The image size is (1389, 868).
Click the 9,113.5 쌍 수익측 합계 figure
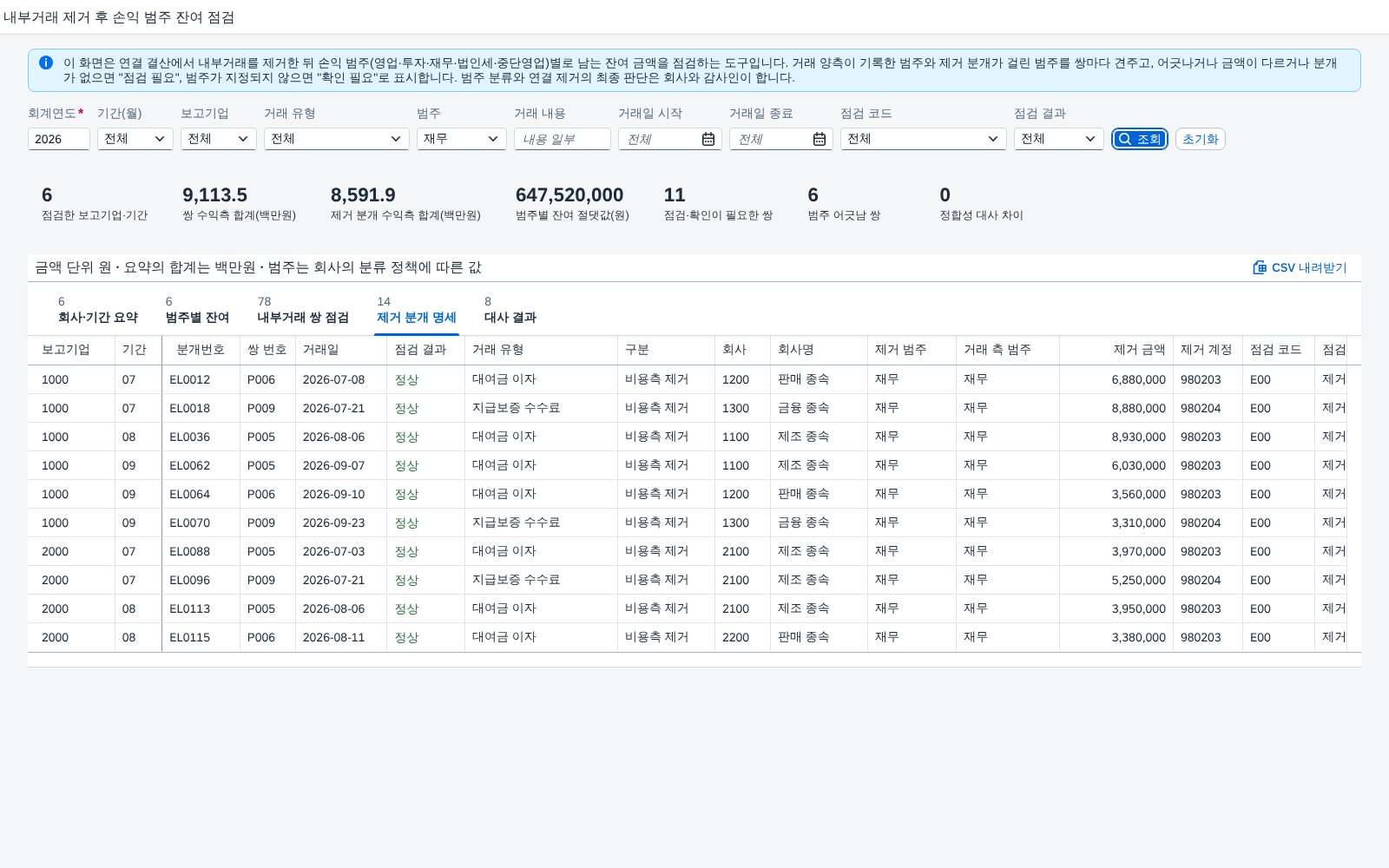(214, 195)
